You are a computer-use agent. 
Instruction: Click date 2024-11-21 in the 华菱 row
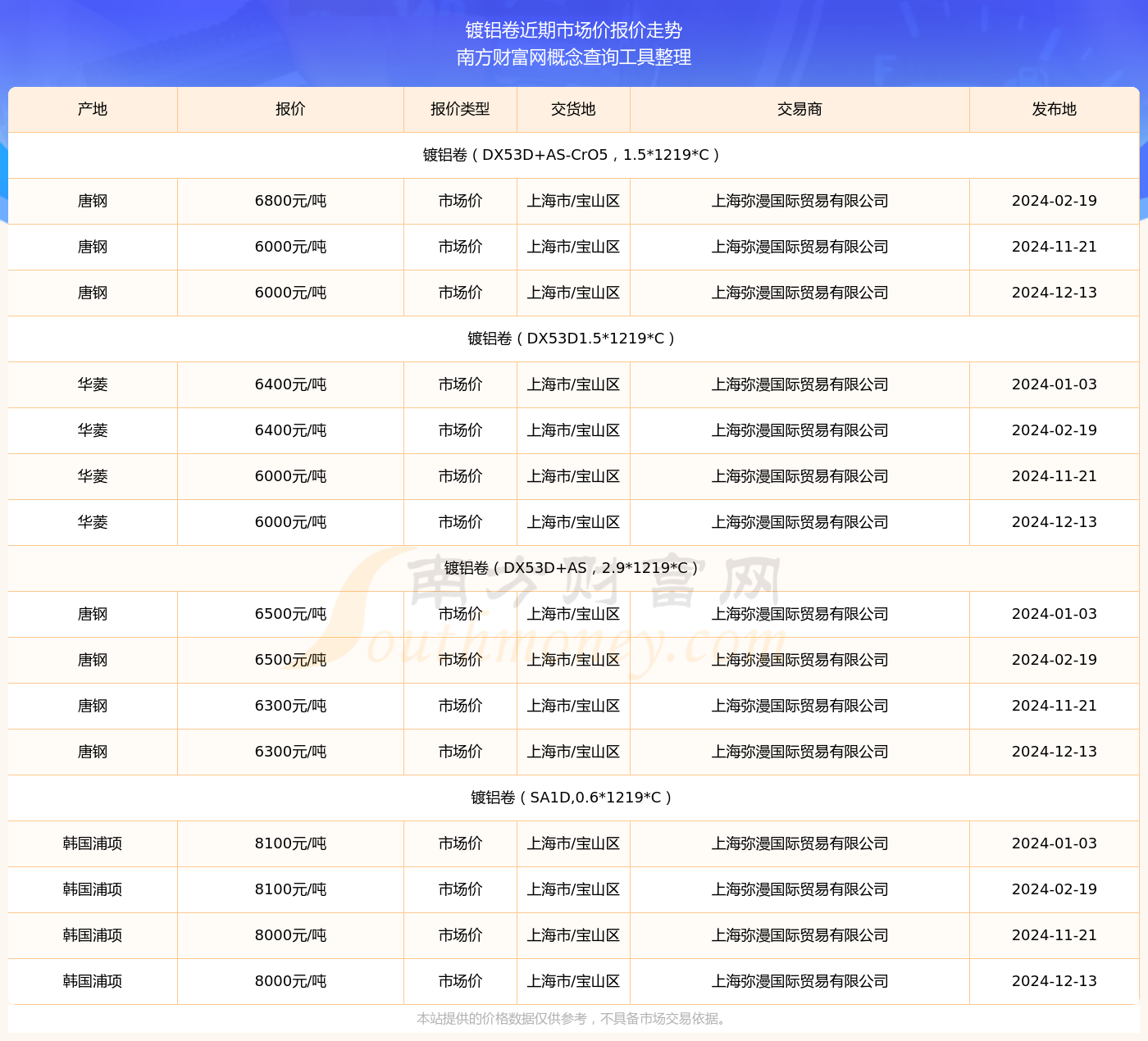(1055, 476)
